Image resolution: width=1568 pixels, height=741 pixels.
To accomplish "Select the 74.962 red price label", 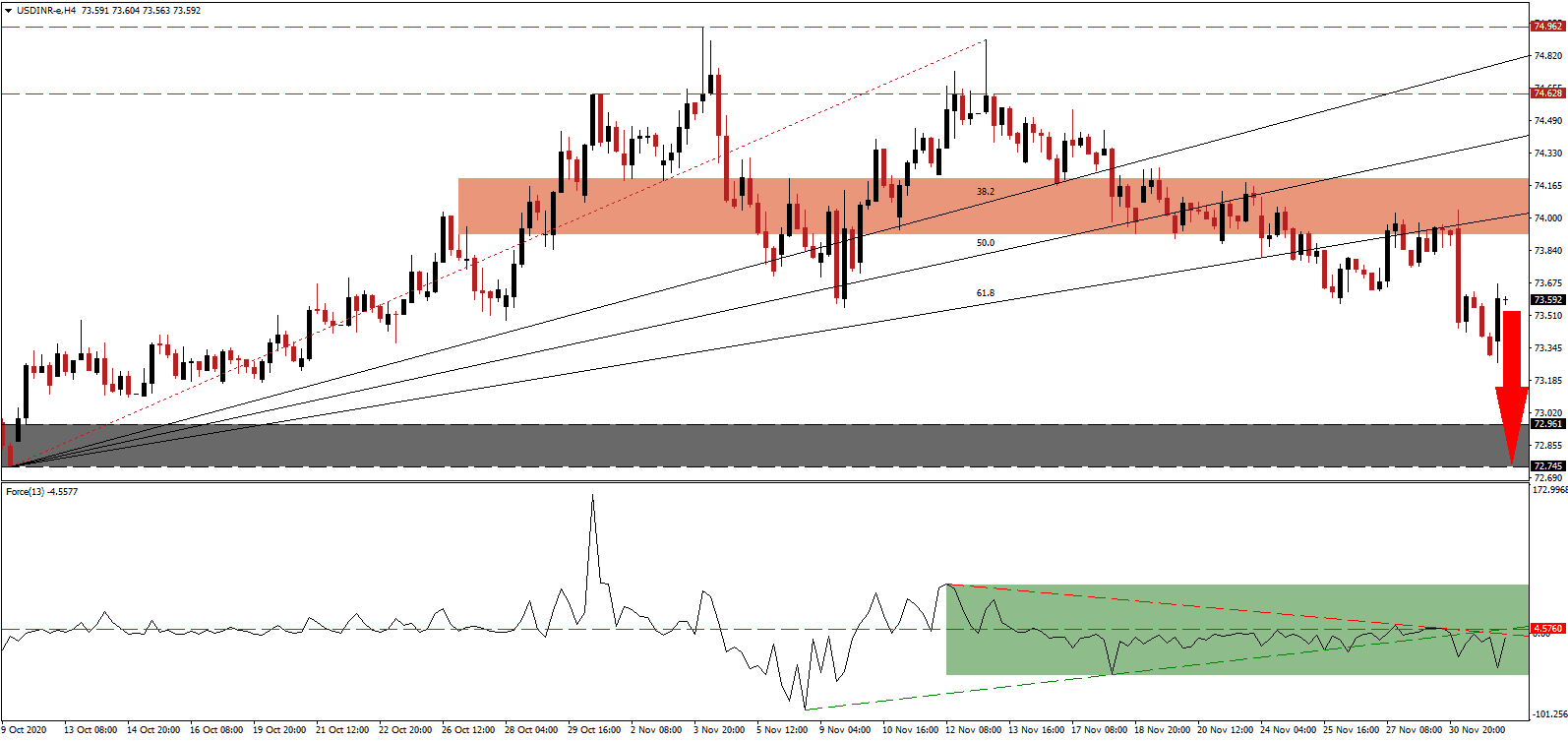I will [x=1547, y=27].
